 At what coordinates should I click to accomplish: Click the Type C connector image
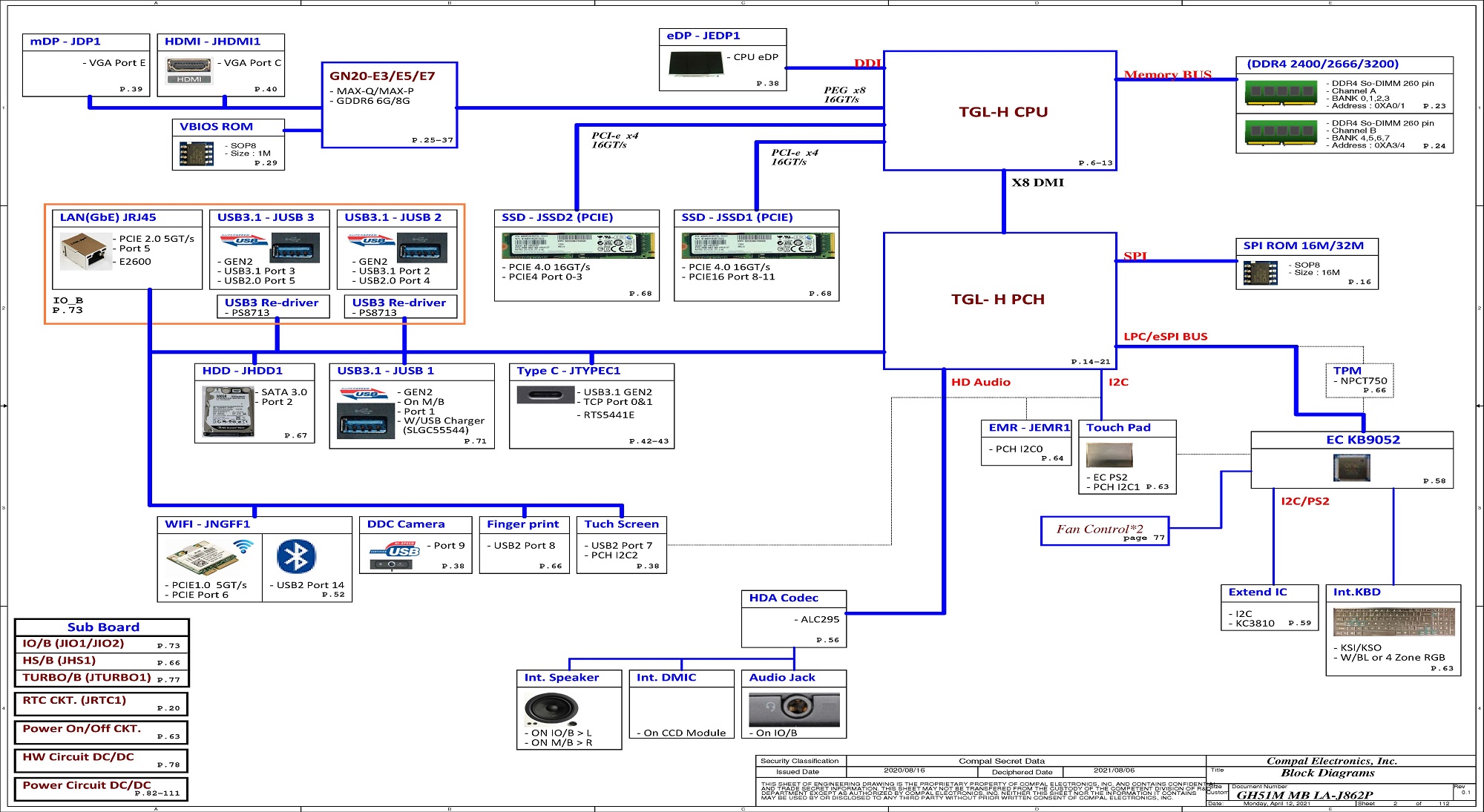pos(545,395)
